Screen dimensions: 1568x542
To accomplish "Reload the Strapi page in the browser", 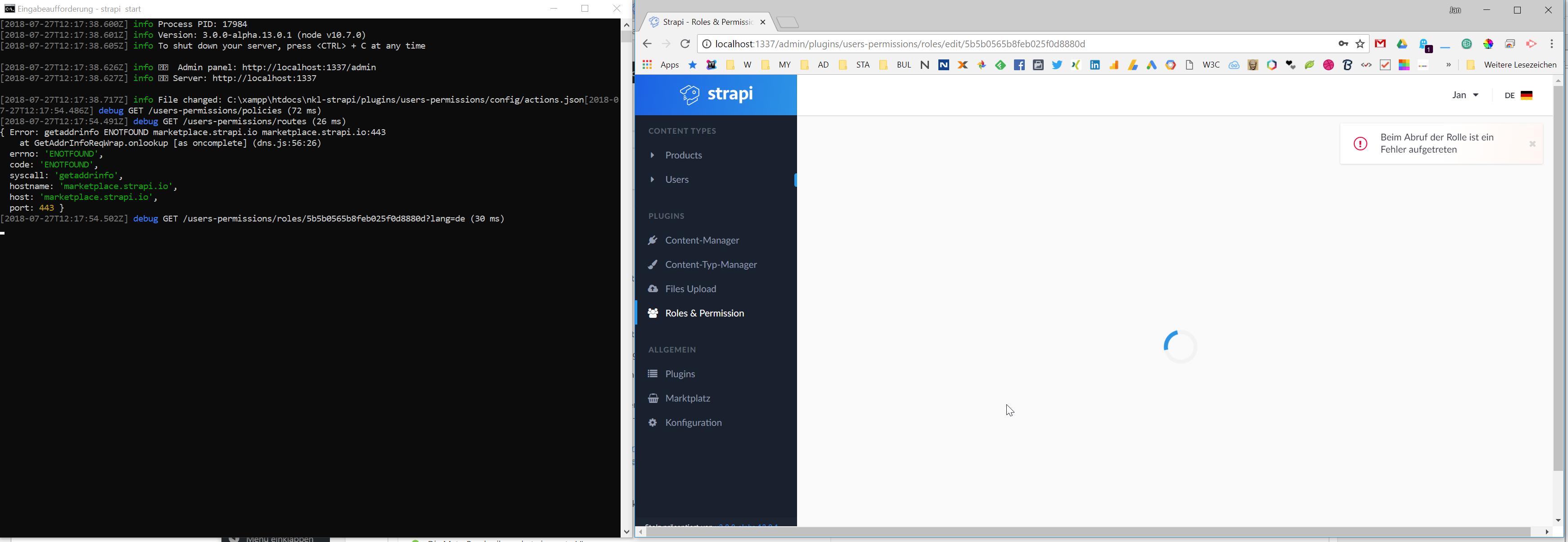I will tap(685, 44).
